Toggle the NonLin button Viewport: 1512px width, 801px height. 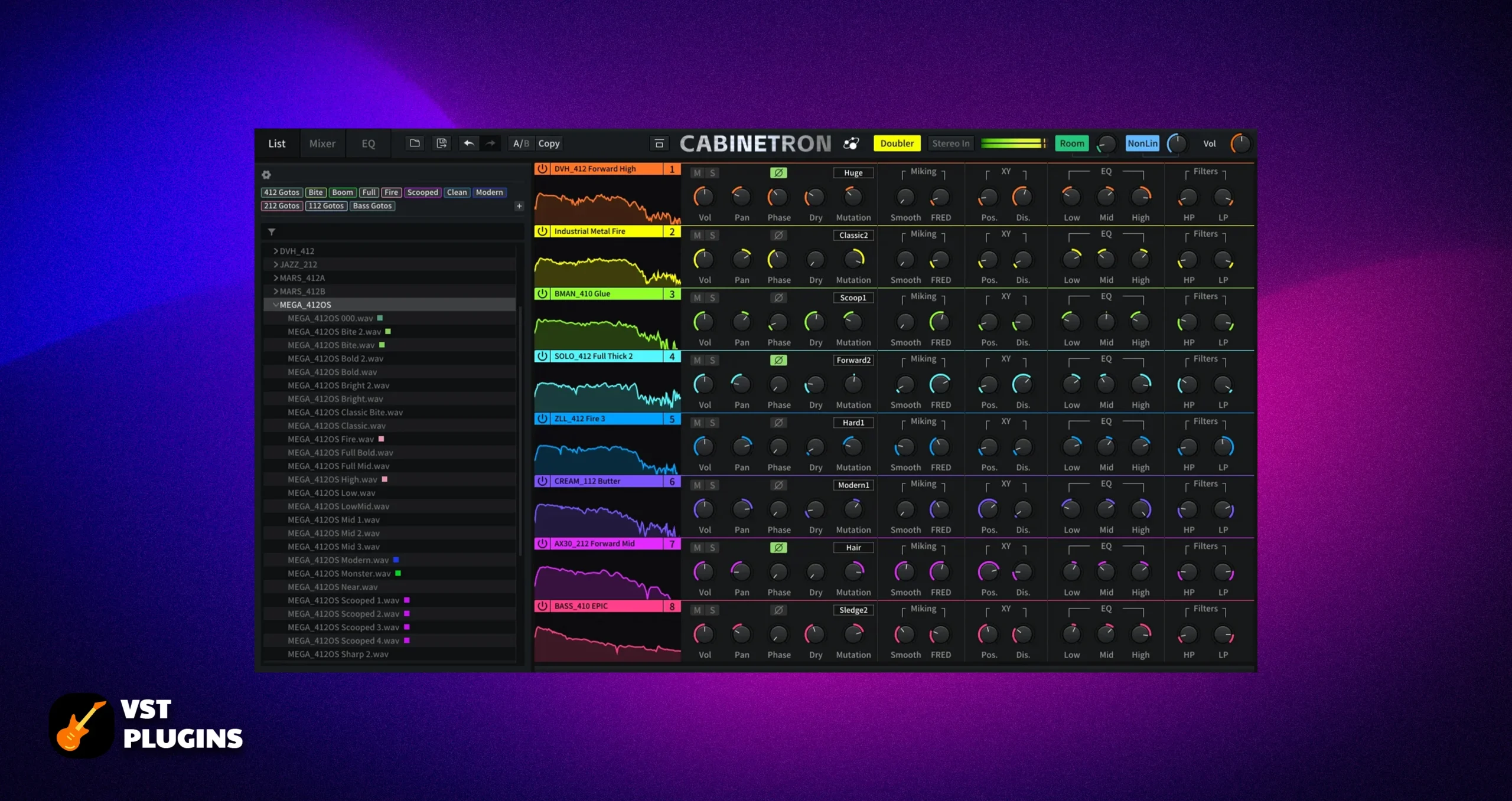(x=1142, y=143)
